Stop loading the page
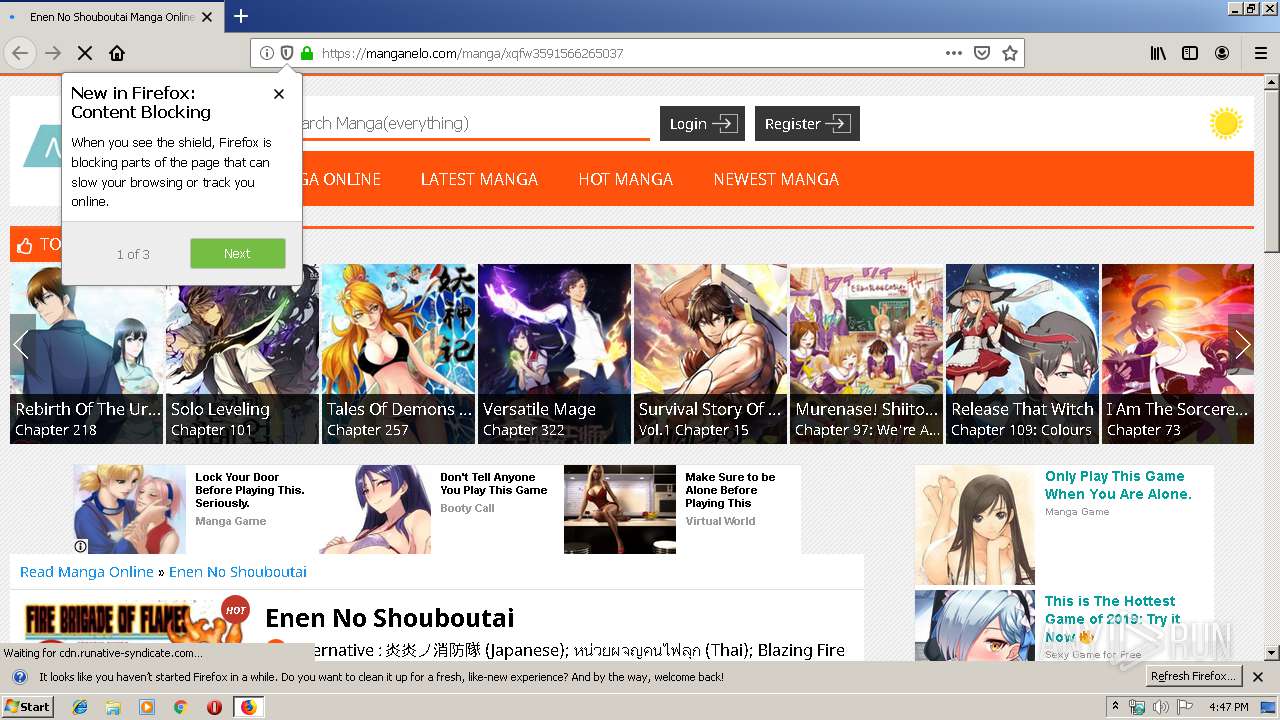Image resolution: width=1280 pixels, height=720 pixels. click(x=85, y=53)
